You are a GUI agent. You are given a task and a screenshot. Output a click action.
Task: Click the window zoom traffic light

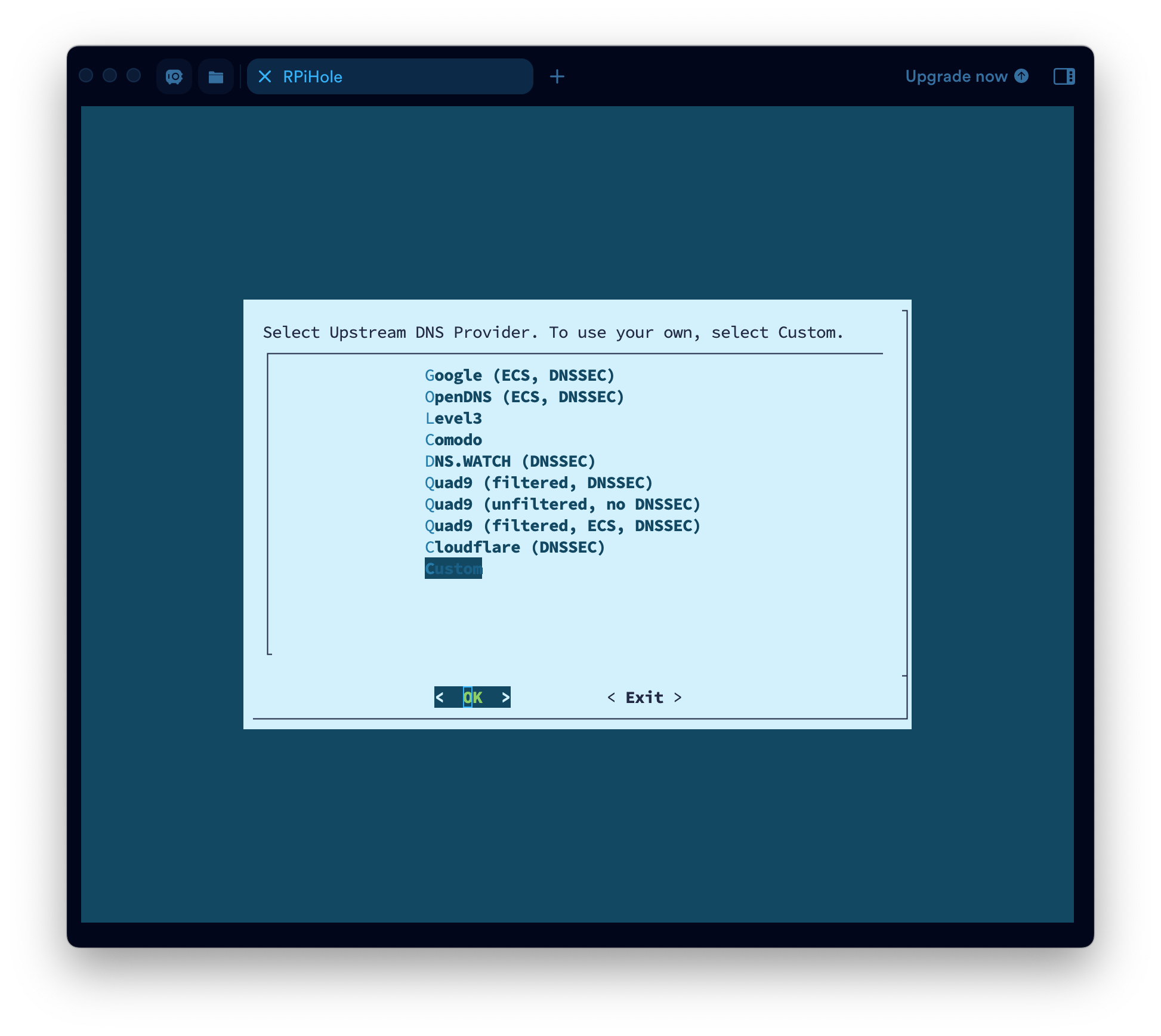[134, 75]
